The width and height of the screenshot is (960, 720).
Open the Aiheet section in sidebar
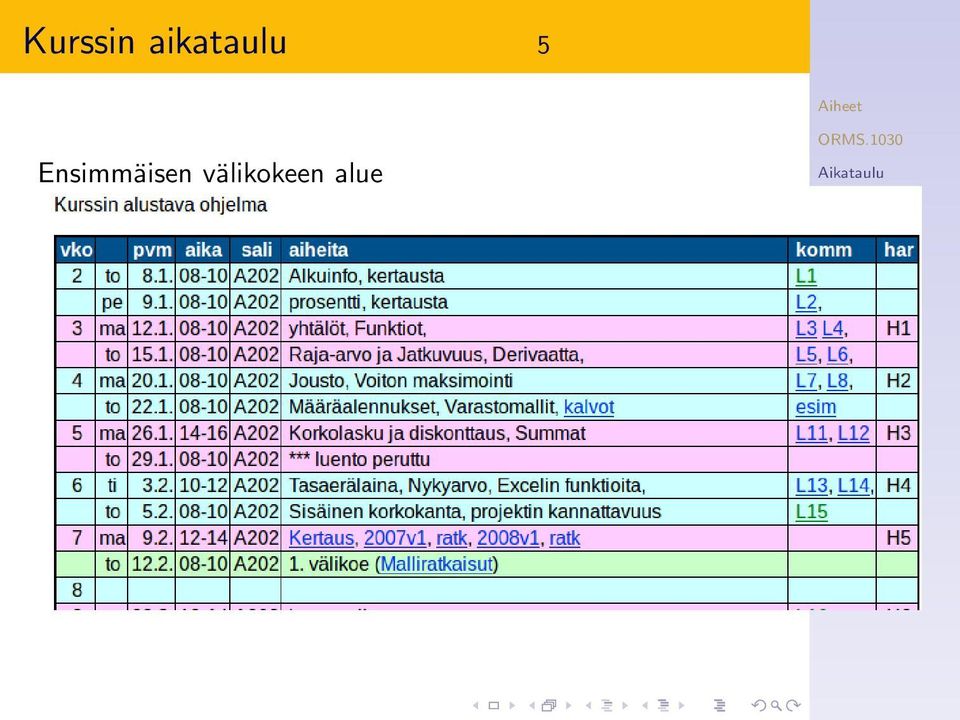point(839,106)
